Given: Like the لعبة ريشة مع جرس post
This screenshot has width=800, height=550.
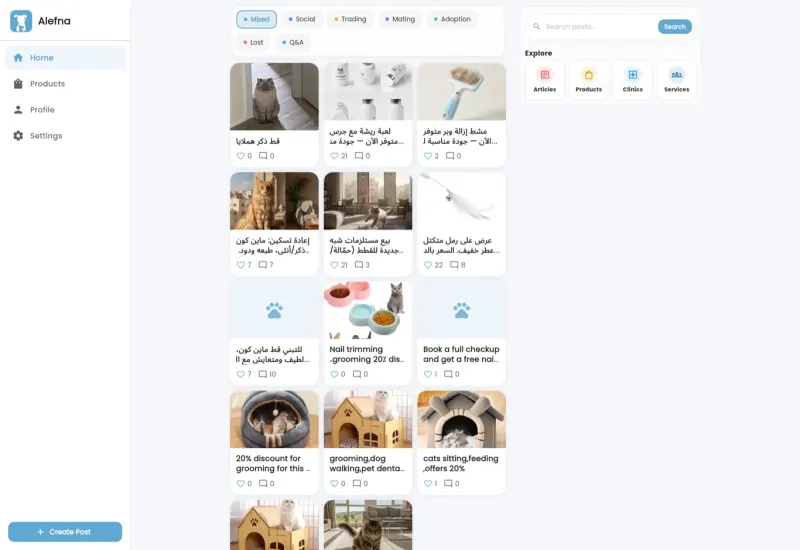Looking at the screenshot, I should (x=334, y=156).
